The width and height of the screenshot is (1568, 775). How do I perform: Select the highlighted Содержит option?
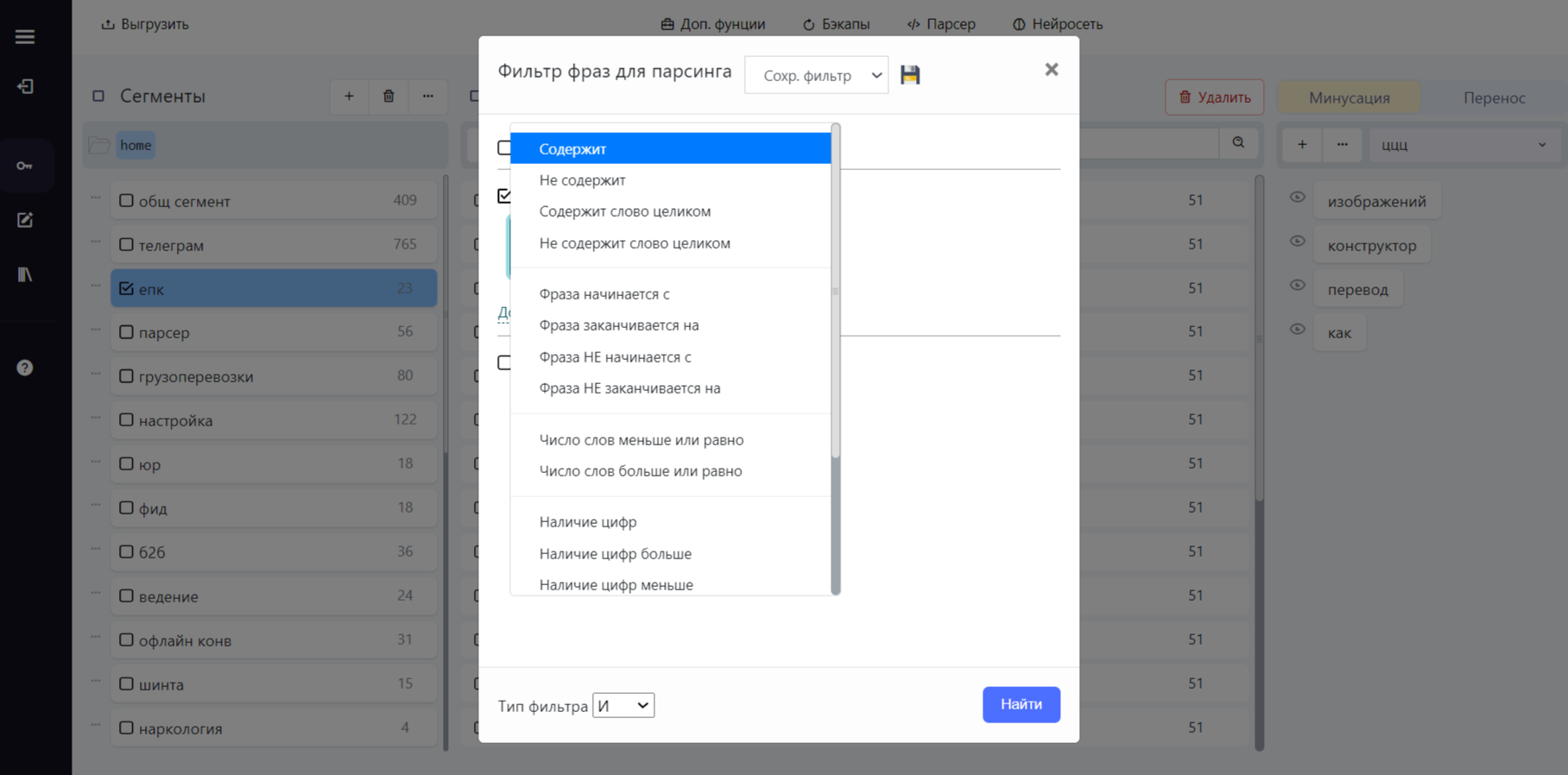(x=670, y=148)
